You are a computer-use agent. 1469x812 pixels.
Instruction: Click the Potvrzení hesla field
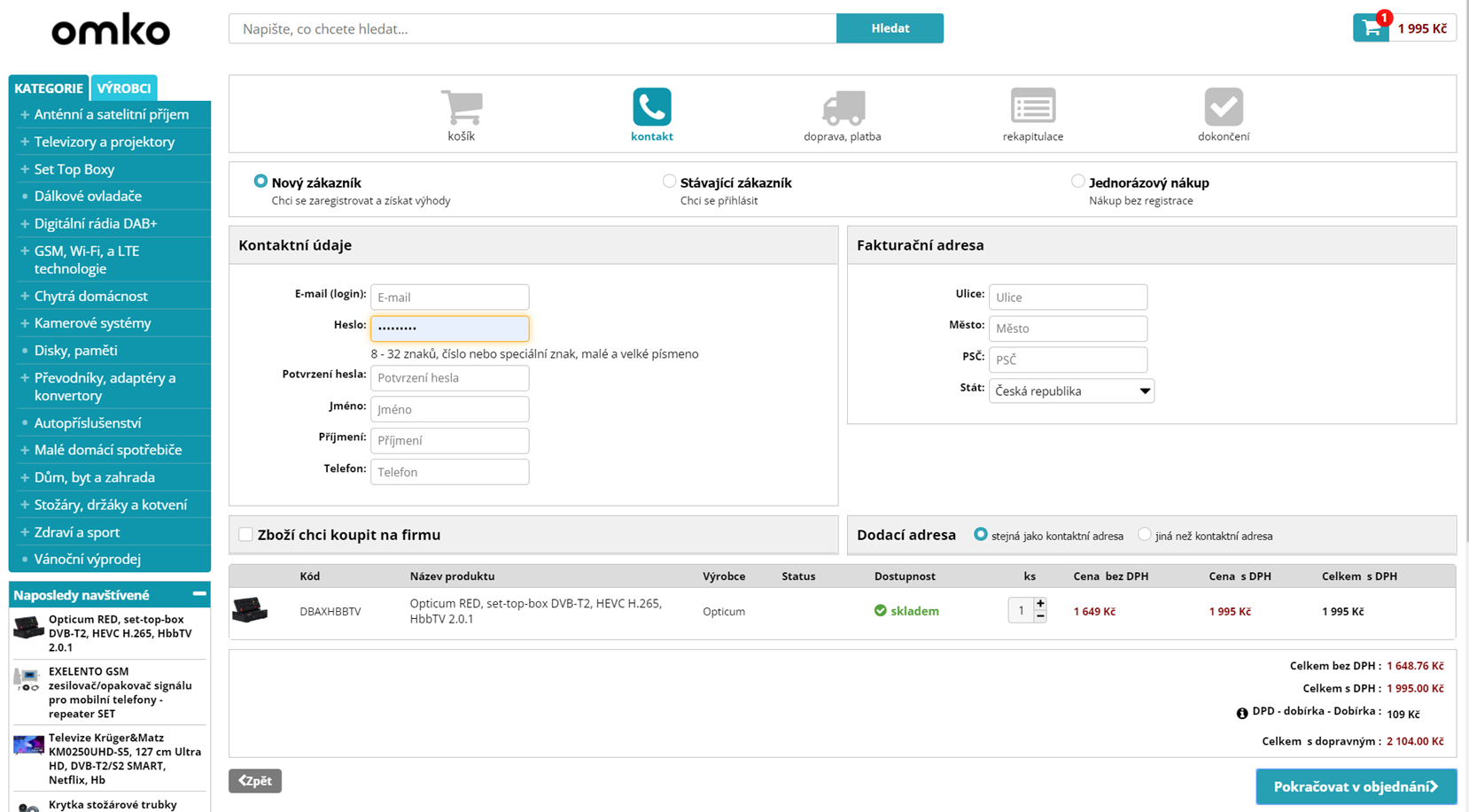tap(450, 378)
